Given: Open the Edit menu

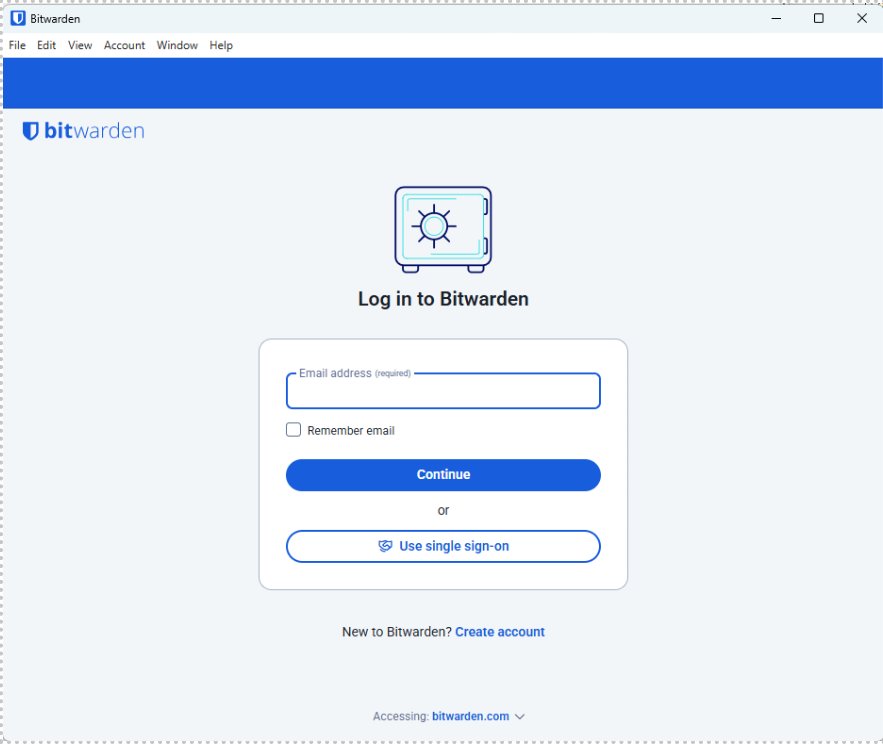Looking at the screenshot, I should tap(46, 45).
